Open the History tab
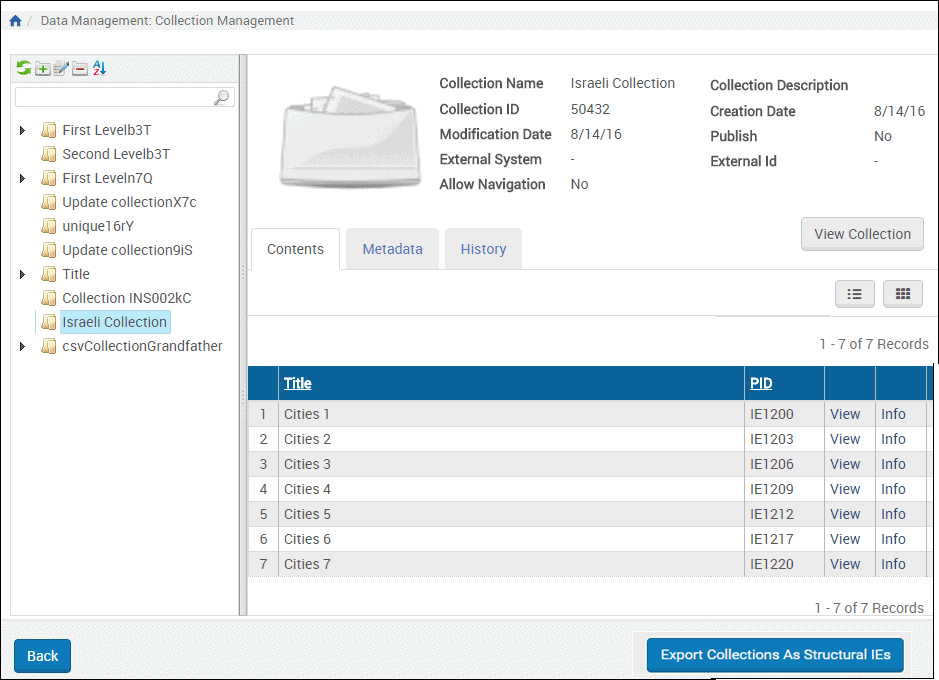 (483, 249)
